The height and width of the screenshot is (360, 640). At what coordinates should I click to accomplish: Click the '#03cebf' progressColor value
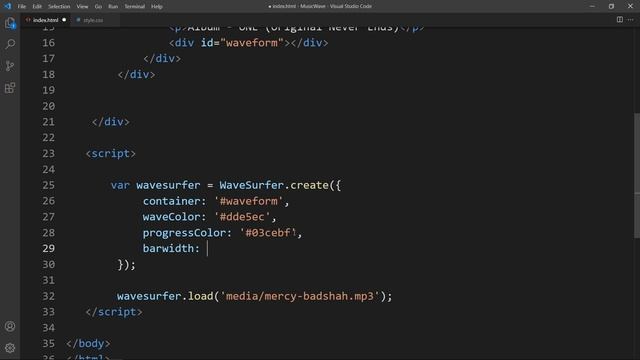pyautogui.click(x=268, y=233)
